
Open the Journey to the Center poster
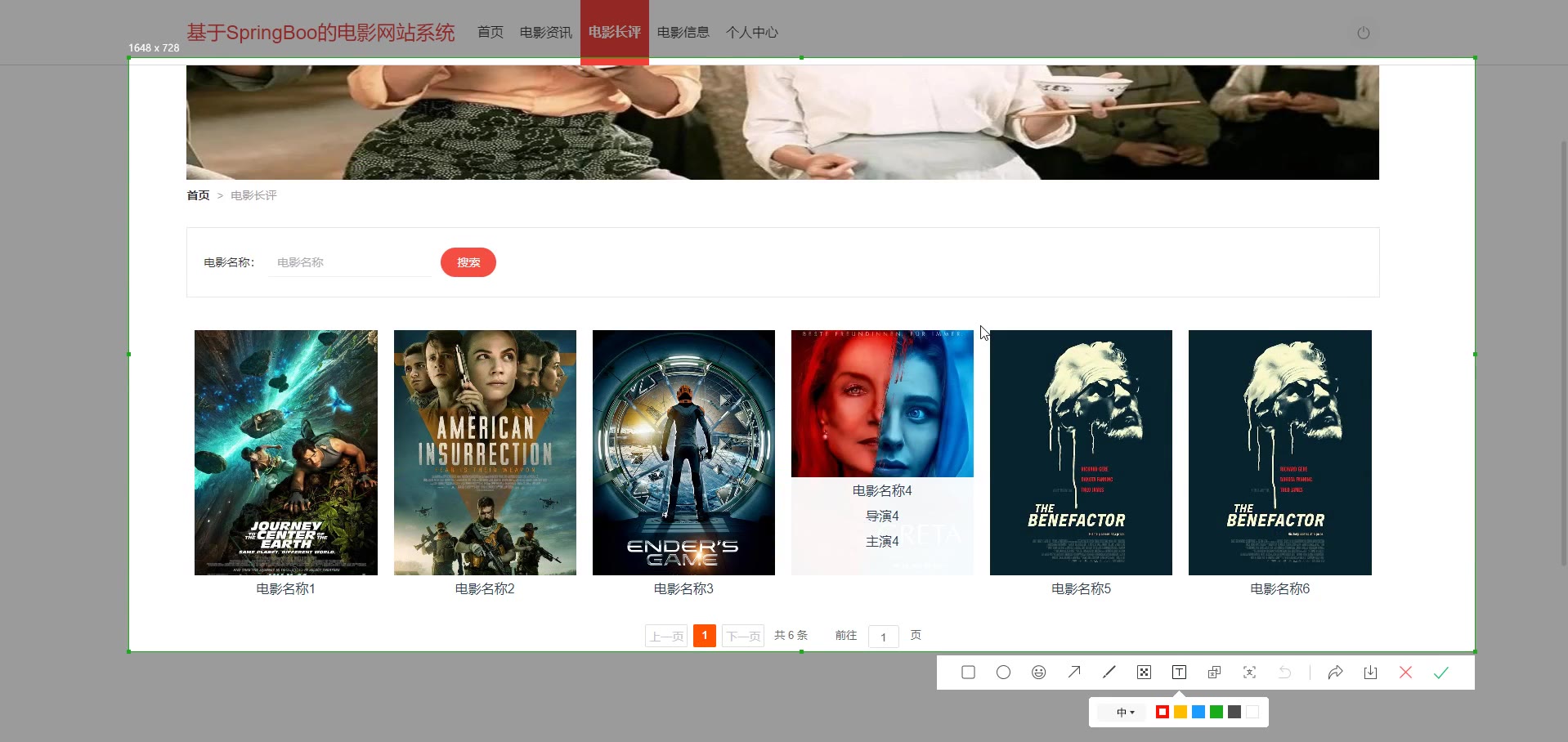286,453
